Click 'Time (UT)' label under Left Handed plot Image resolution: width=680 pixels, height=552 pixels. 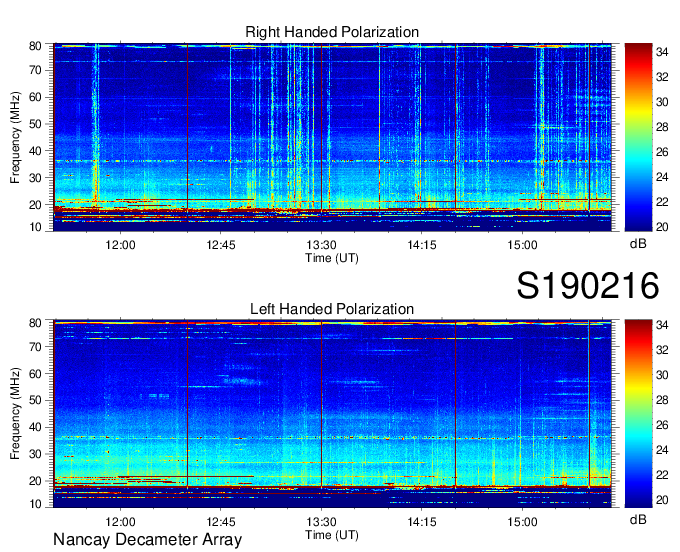coord(332,535)
